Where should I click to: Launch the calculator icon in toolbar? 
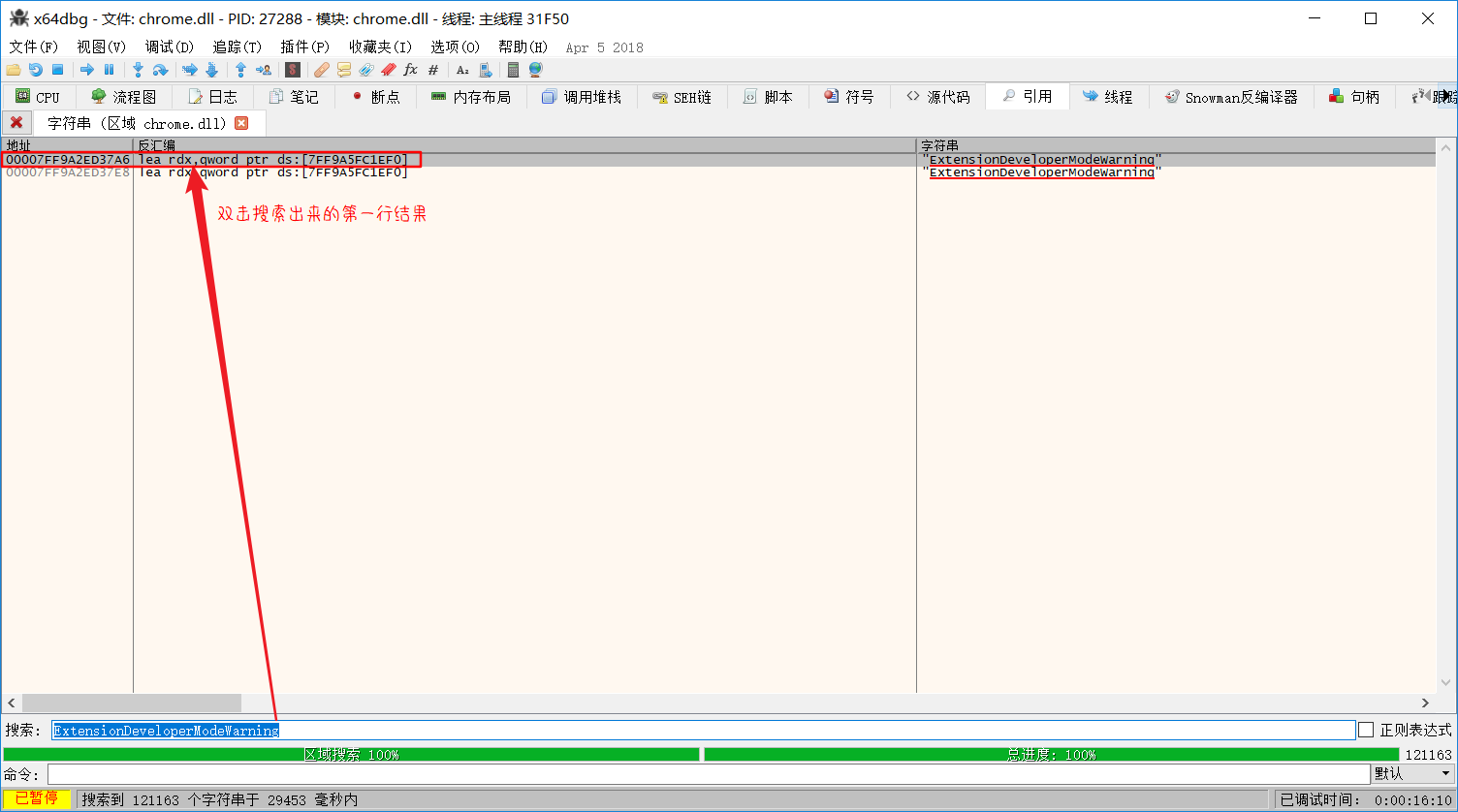tap(513, 70)
